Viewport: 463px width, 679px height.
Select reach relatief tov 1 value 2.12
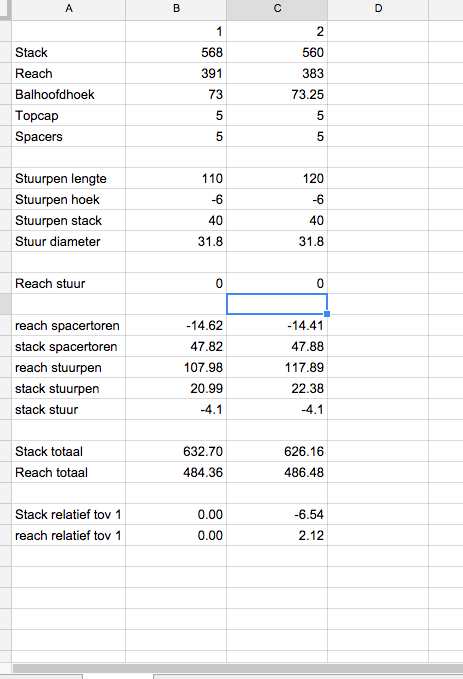tap(277, 535)
